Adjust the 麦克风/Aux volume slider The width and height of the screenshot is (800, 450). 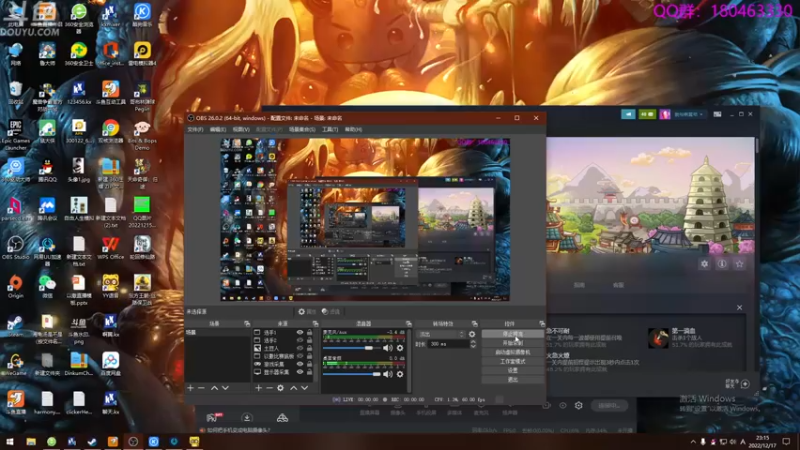point(352,348)
